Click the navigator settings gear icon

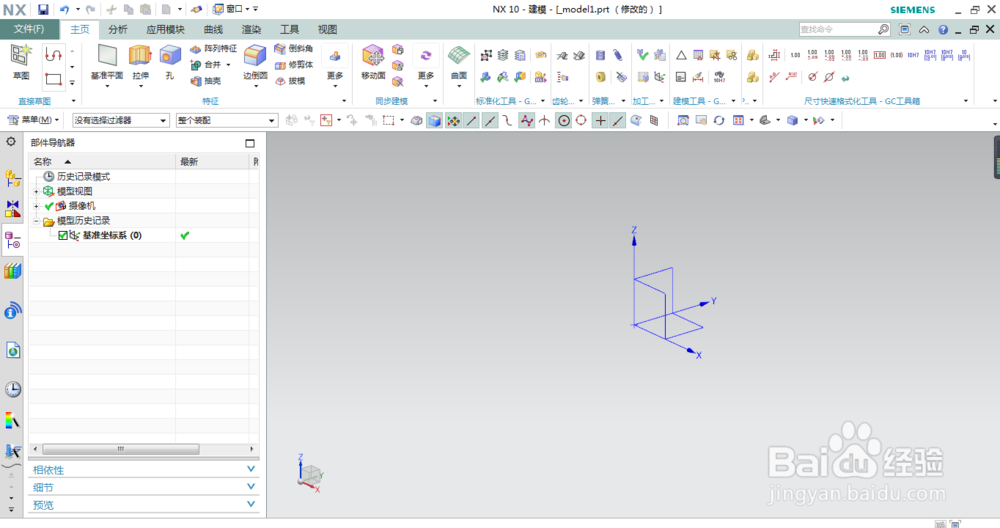[x=11, y=142]
